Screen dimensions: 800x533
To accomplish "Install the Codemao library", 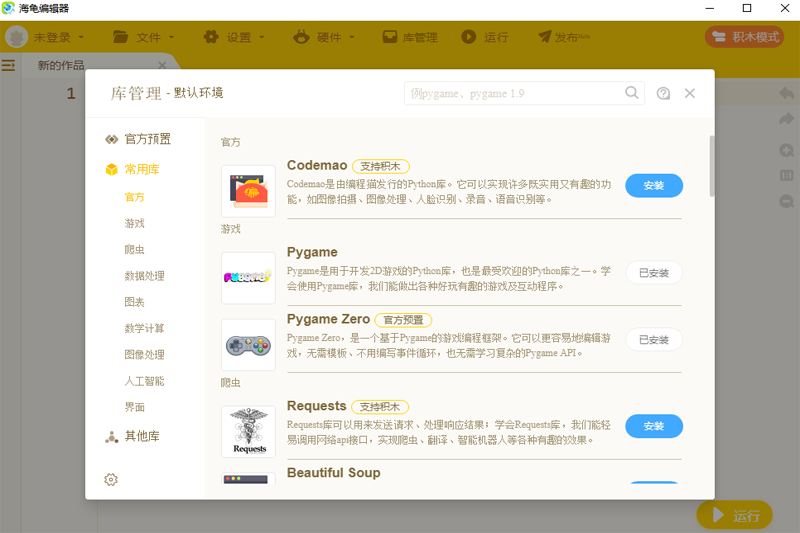I will (x=653, y=186).
